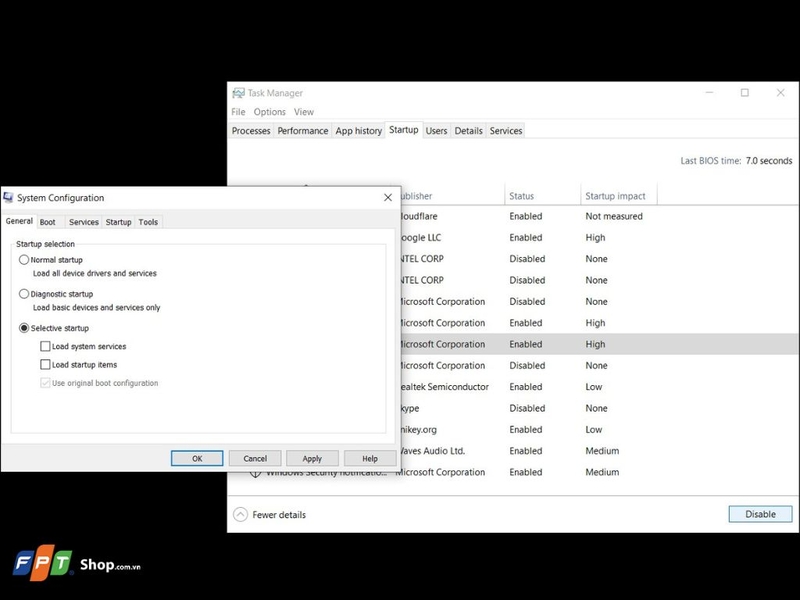Switch to the Performance tab
The height and width of the screenshot is (600, 800).
click(303, 131)
